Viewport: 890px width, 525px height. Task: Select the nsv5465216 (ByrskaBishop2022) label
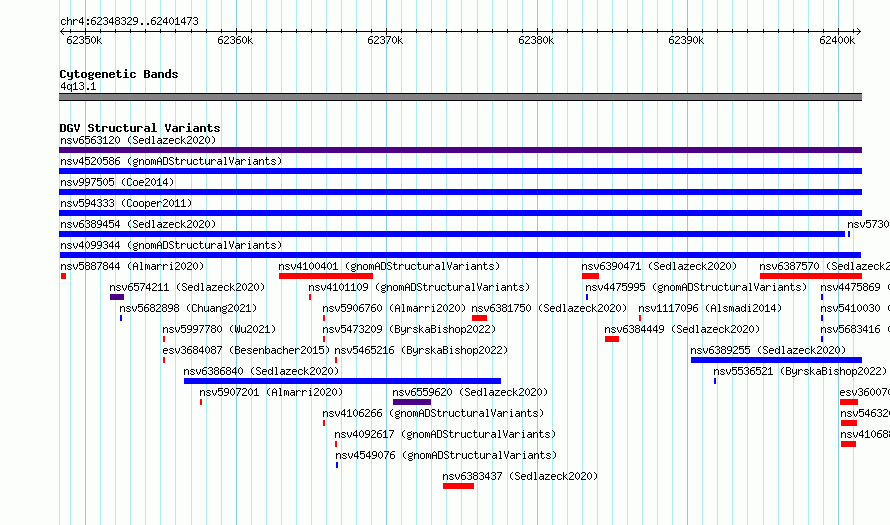click(x=421, y=350)
